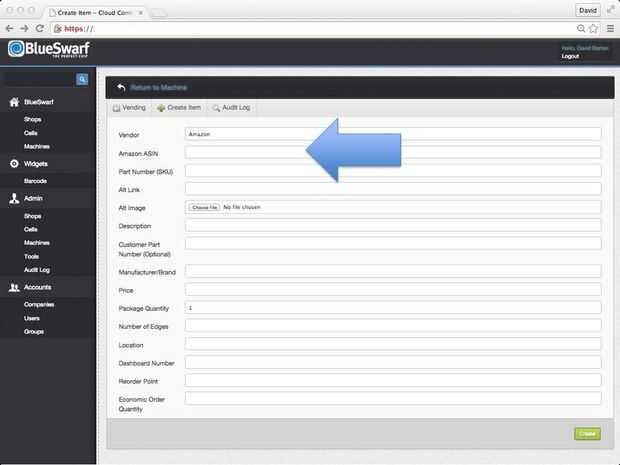Focus the Package Quantity field

[x=393, y=308]
